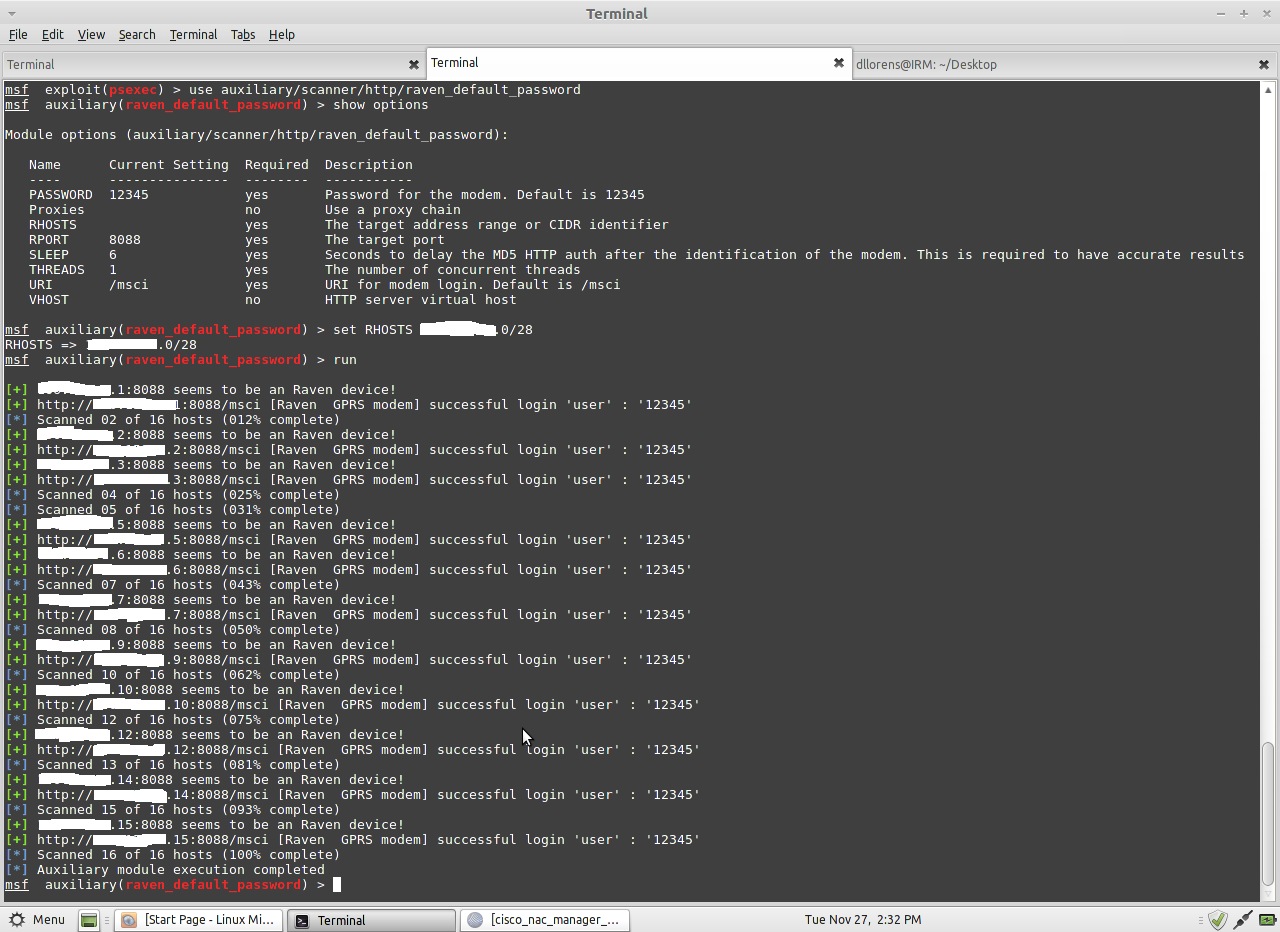Image resolution: width=1280 pixels, height=932 pixels.
Task: Click 'Scanned 08 of 16 hosts (050% complete)'
Action: 189,630
